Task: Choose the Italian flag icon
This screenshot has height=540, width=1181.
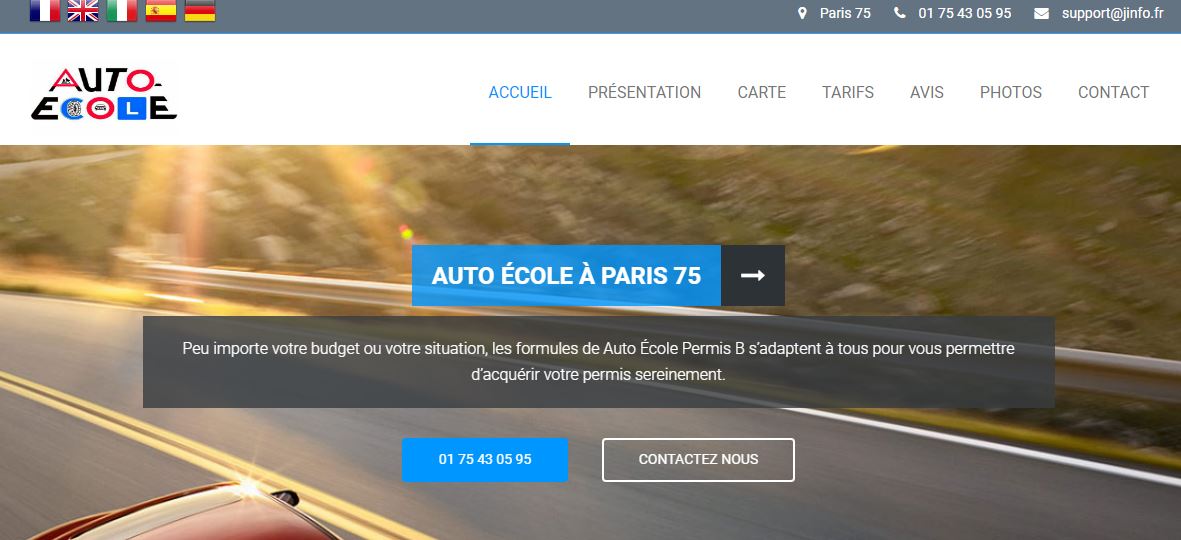Action: [122, 11]
